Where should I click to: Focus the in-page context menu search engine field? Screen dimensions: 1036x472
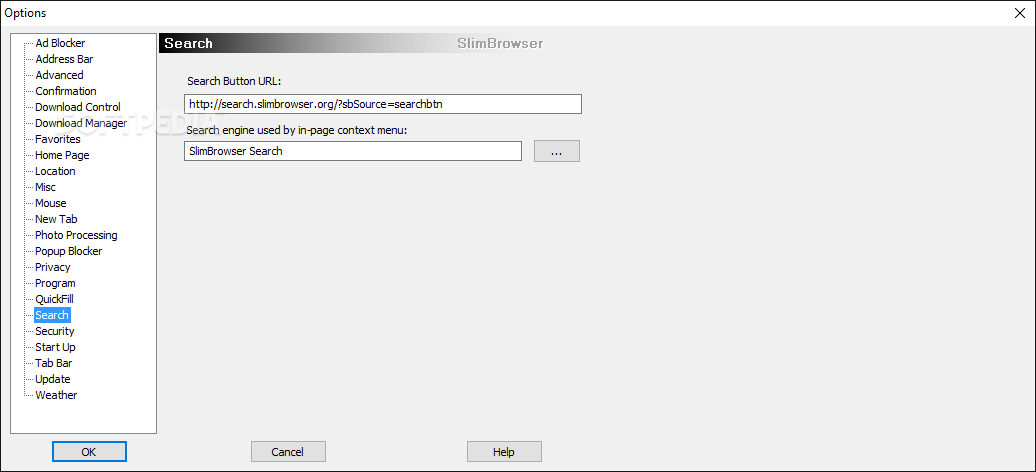[353, 151]
